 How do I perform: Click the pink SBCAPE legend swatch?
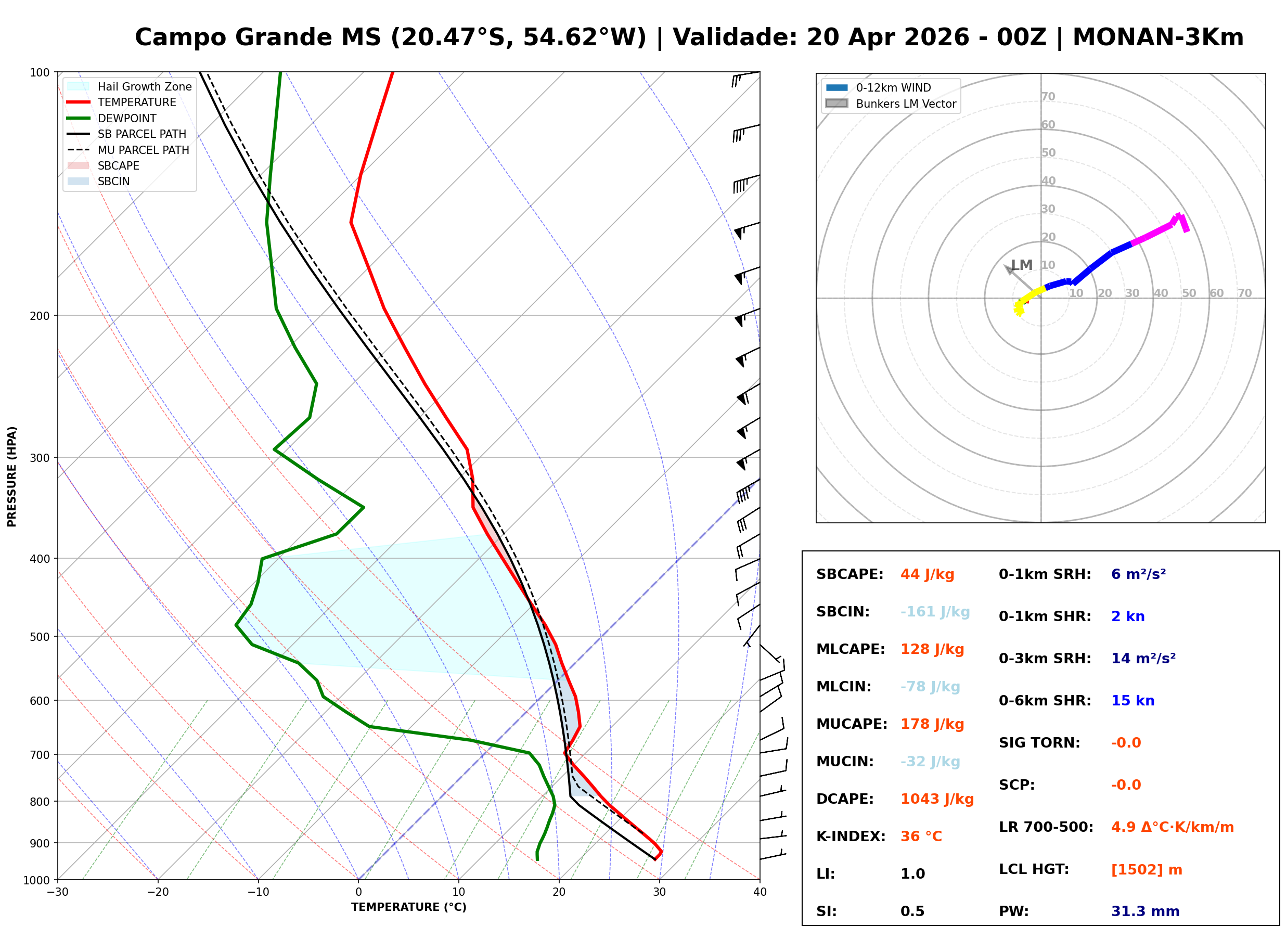(79, 166)
